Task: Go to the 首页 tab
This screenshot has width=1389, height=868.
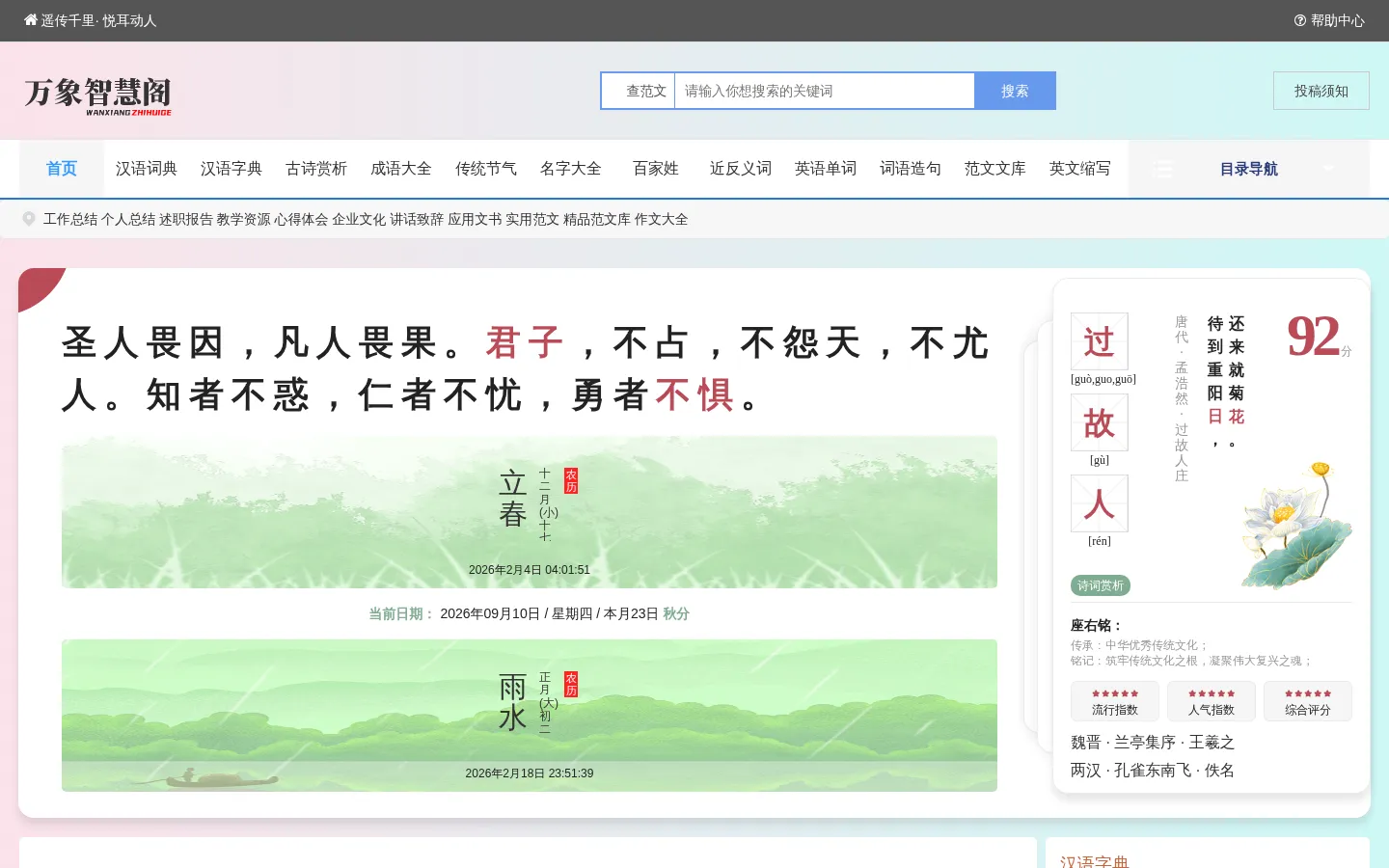Action: [62, 169]
